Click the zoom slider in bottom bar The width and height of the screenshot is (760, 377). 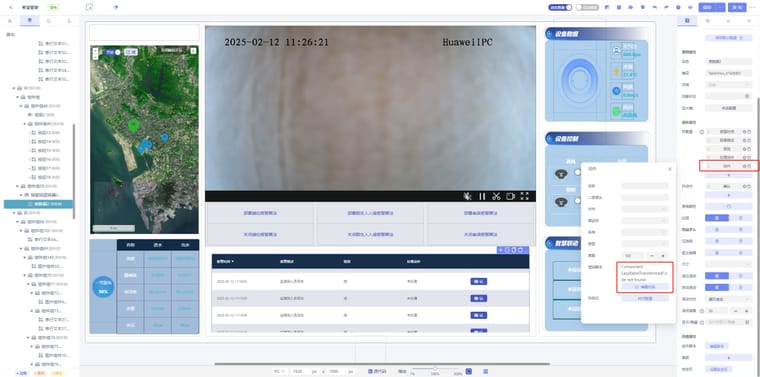[434, 369]
